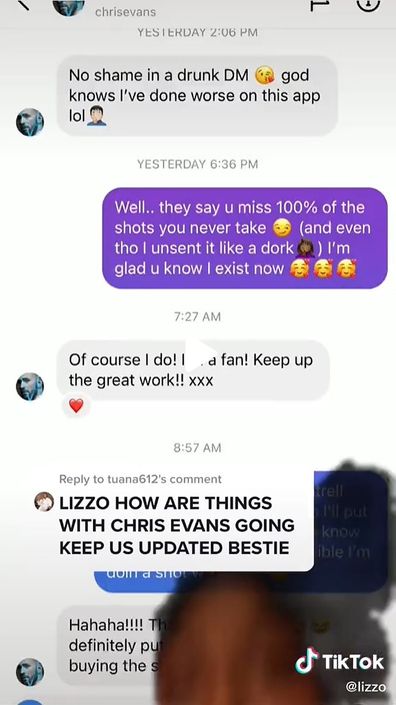
Task: Select the 'No shame in a drunk DM' bubble
Action: tap(197, 96)
